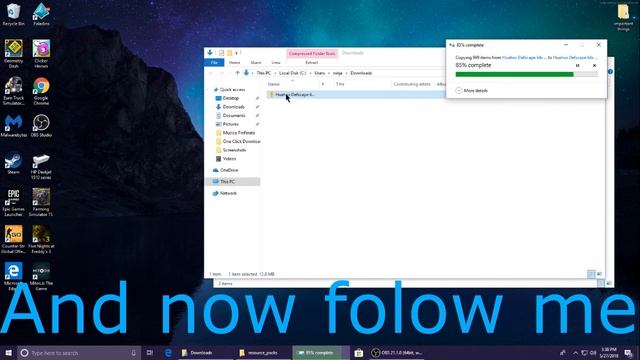640x360 pixels.
Task: Cancel the copy with the small X
Action: coord(594,65)
